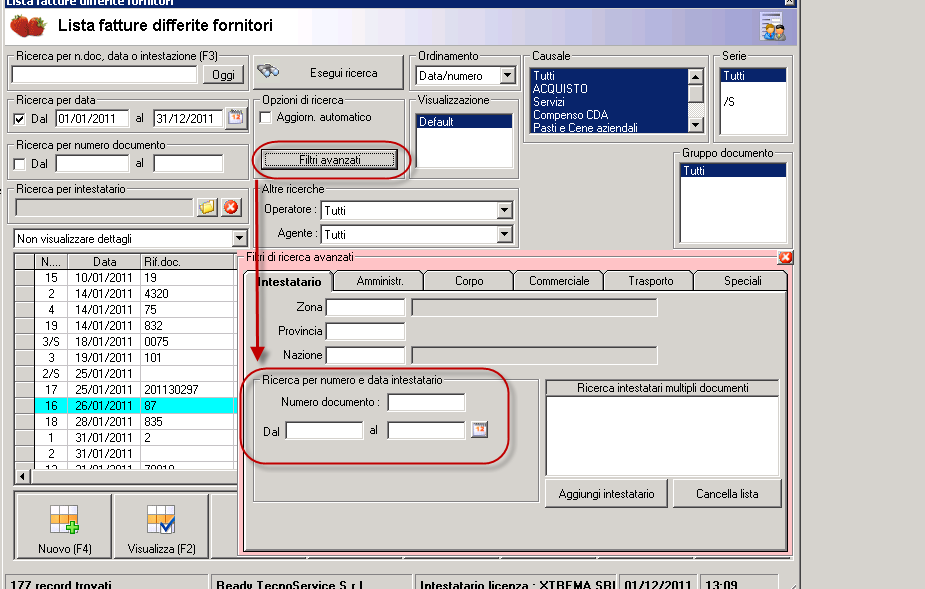Click the Causale list scroll up arrow
This screenshot has height=589, width=925.
coord(696,76)
